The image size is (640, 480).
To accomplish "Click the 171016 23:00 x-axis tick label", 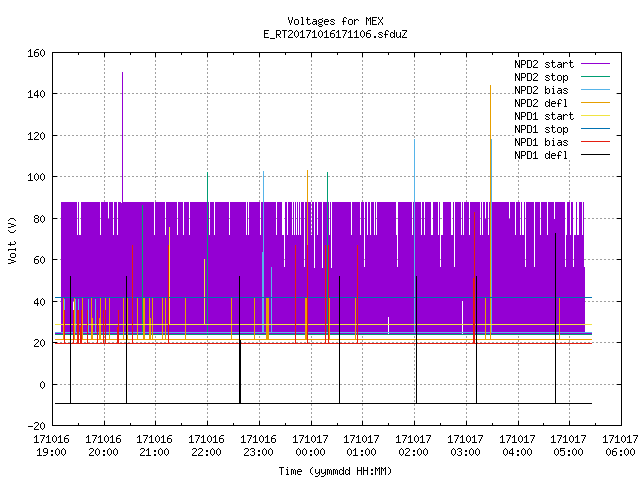I will click(258, 446).
